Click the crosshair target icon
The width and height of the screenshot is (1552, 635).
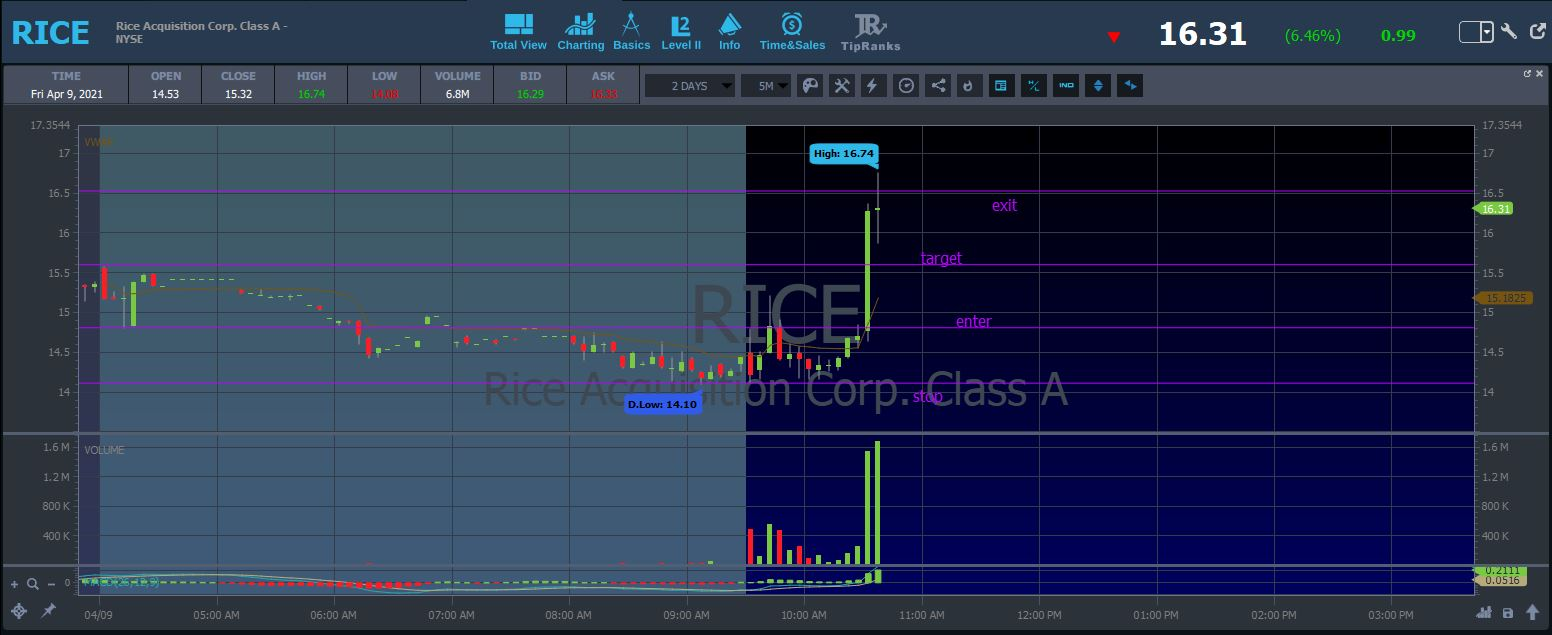point(19,611)
